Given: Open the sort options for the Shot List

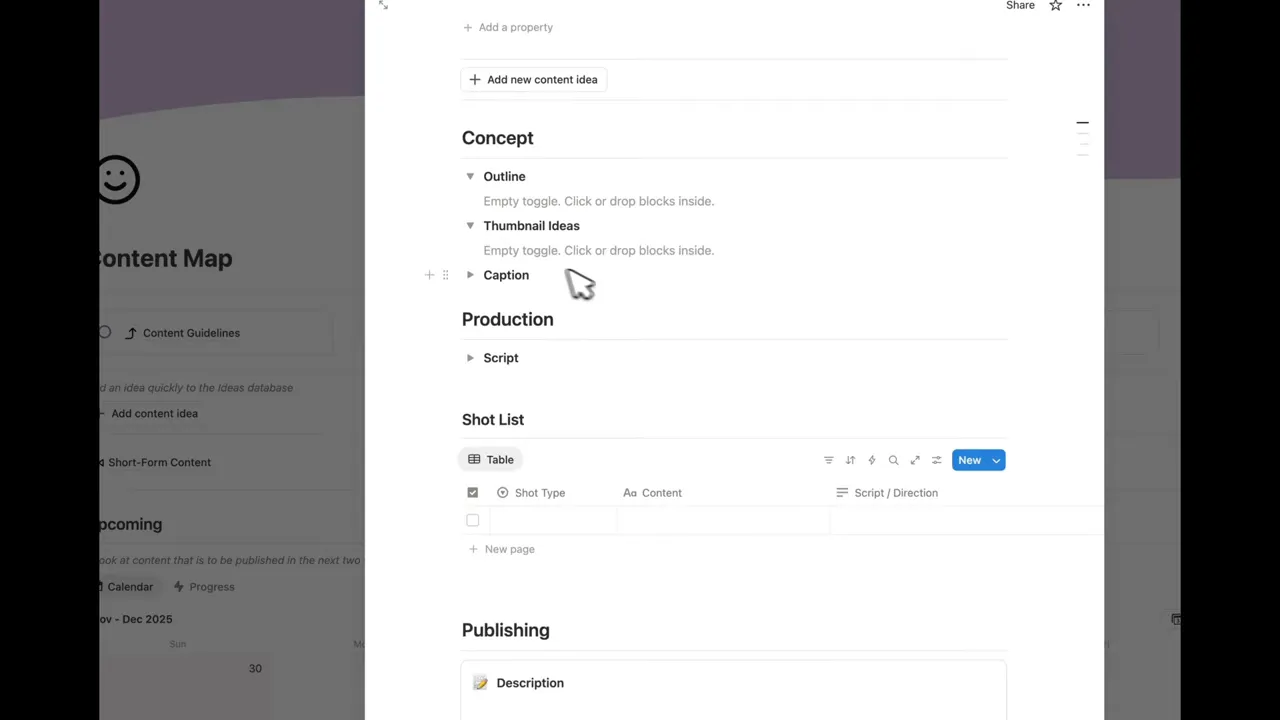Looking at the screenshot, I should [850, 460].
